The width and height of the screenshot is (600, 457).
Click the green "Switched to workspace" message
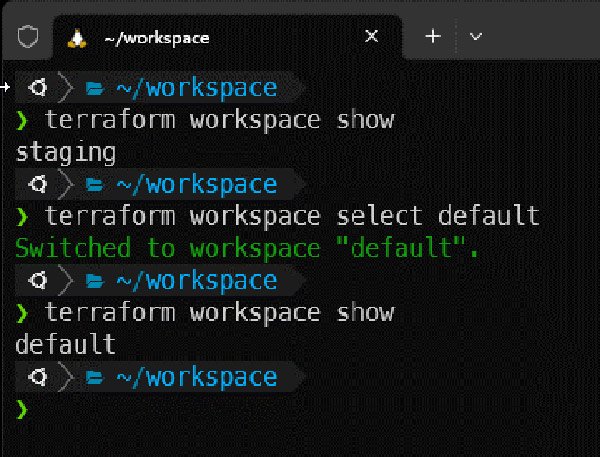tap(248, 249)
